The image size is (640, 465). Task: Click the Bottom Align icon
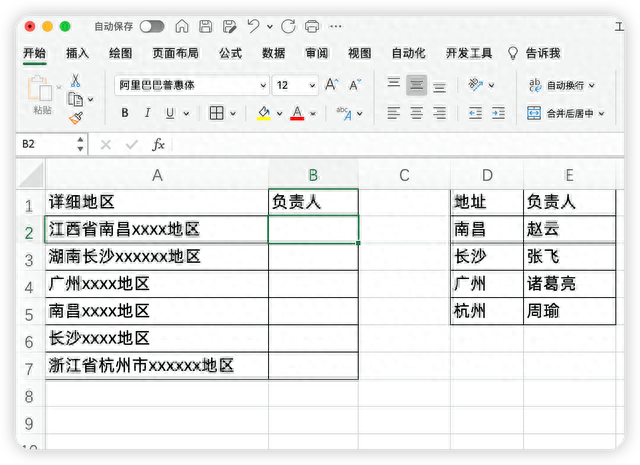(439, 87)
